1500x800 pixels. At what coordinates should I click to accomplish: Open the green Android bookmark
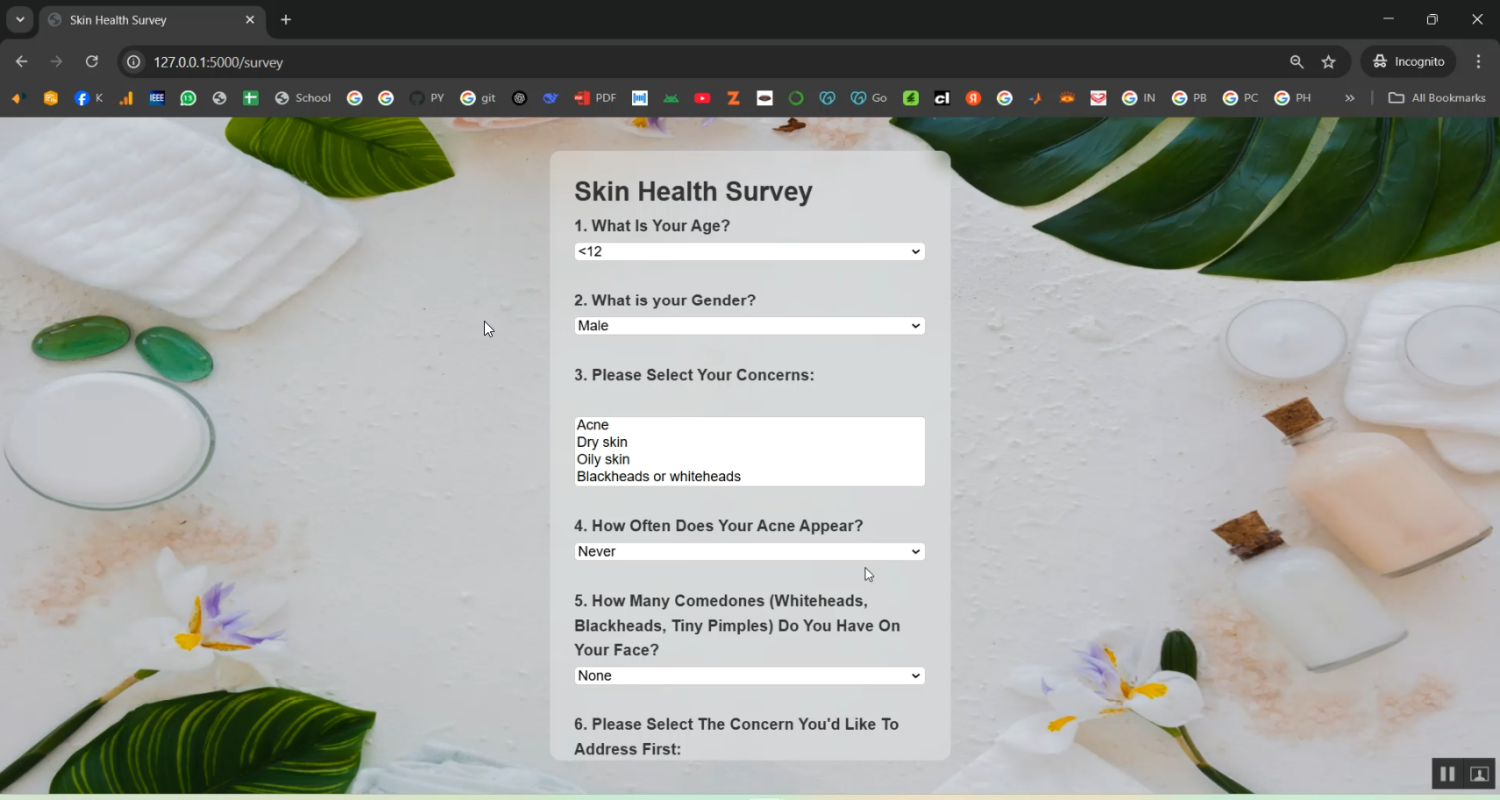click(x=671, y=98)
